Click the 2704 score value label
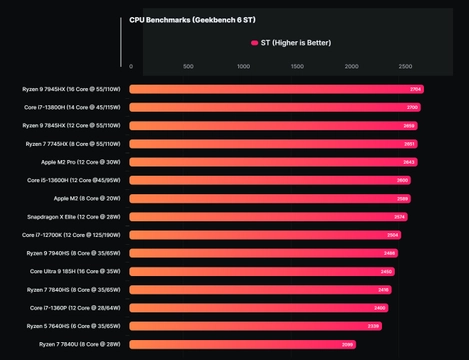 pos(415,89)
